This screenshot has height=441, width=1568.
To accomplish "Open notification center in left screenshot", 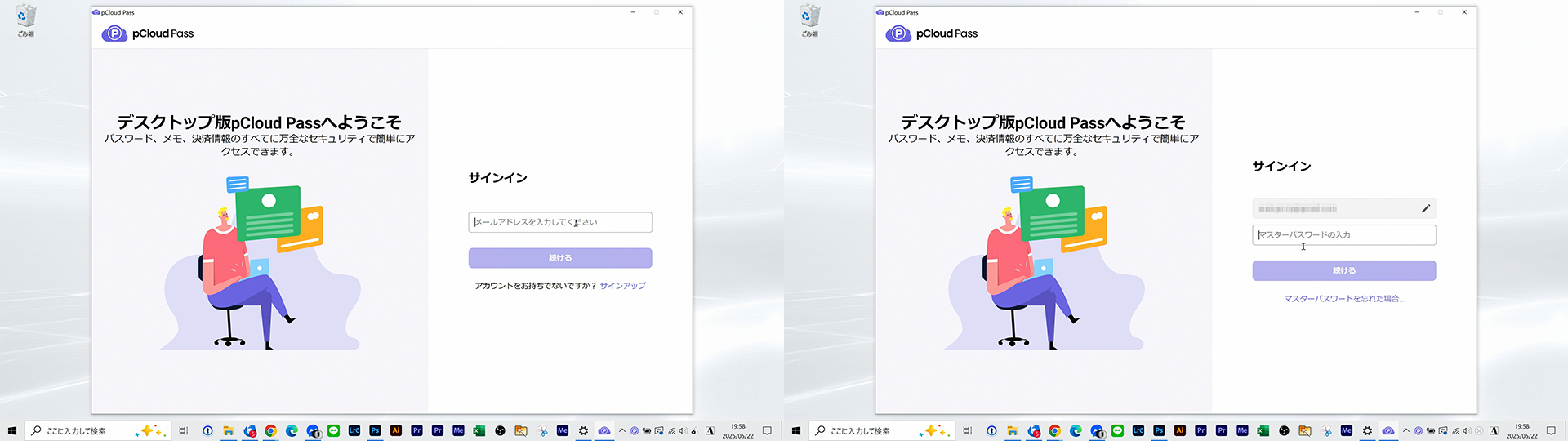I will coord(767,430).
